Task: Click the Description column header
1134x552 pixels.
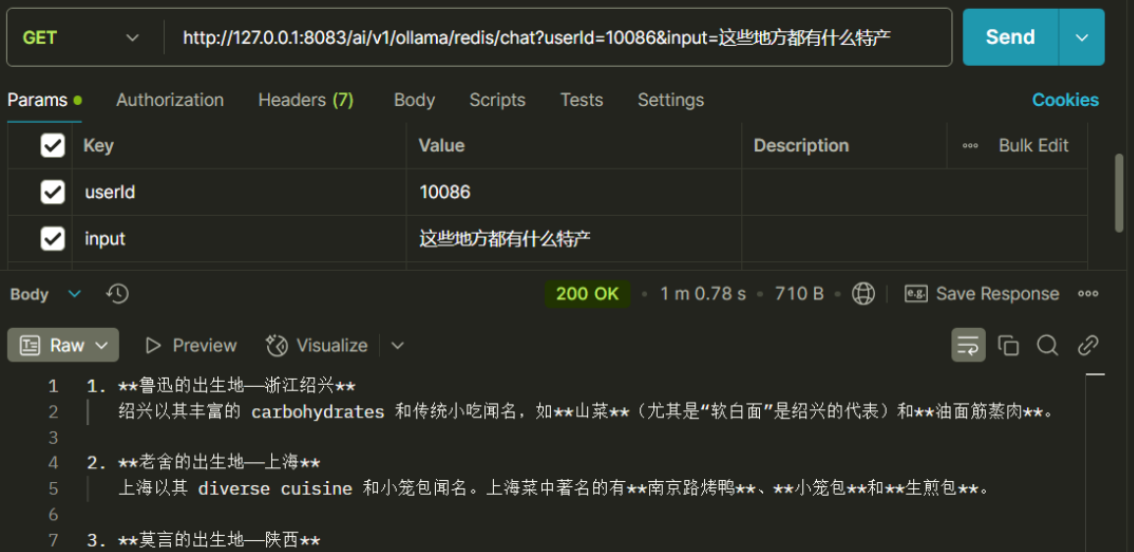Action: coord(801,145)
